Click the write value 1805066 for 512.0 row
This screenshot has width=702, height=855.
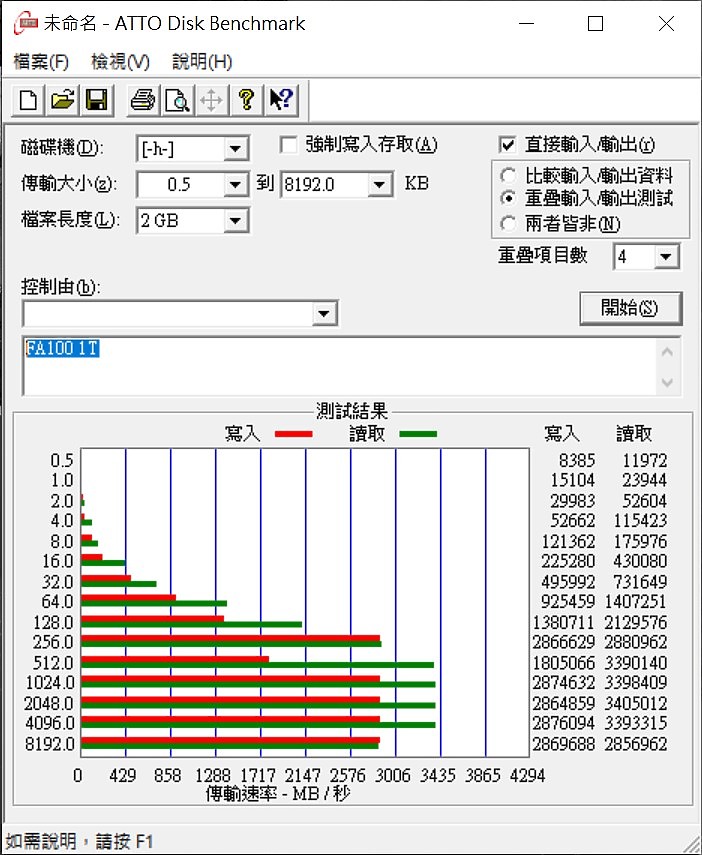tap(563, 663)
